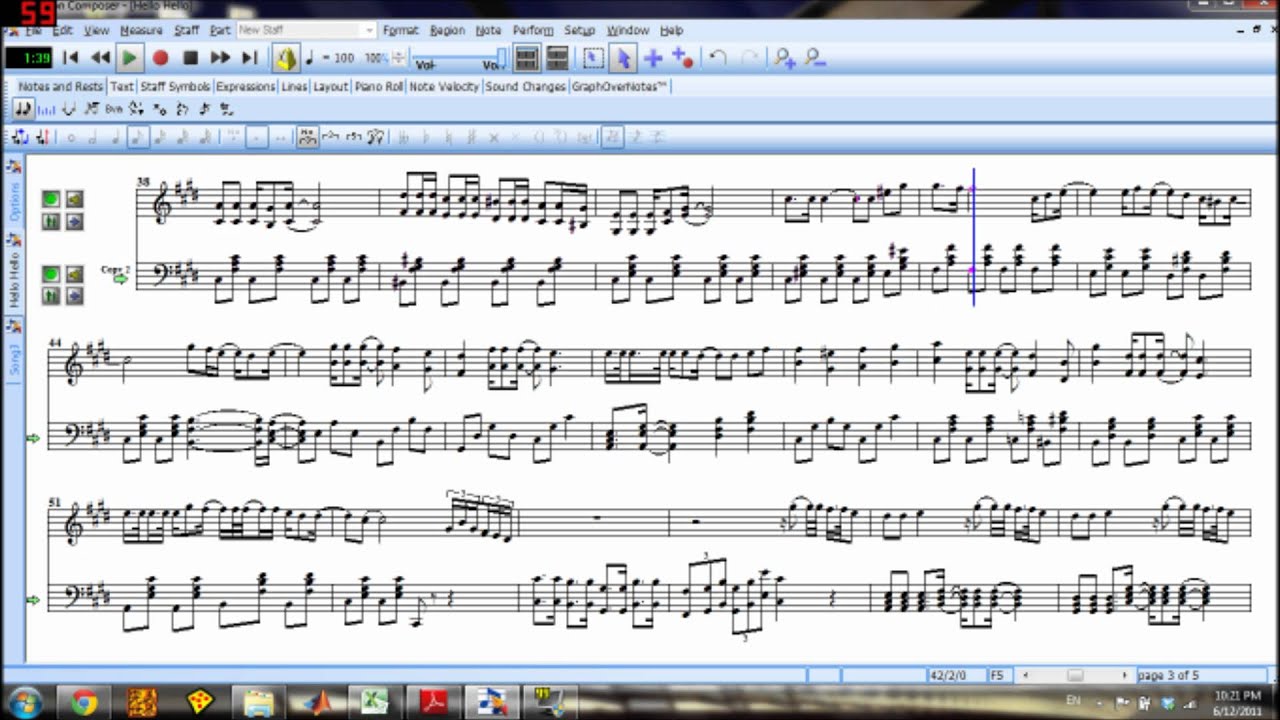Screen dimensions: 1280x720
Task: Click the Zoom In magnifier
Action: pyautogui.click(x=784, y=58)
